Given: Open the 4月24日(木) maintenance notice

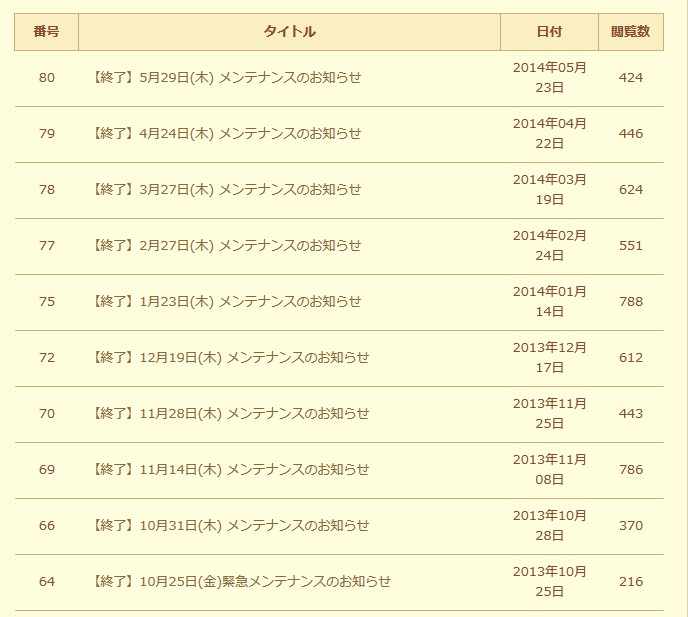Looking at the screenshot, I should pyautogui.click(x=226, y=134).
